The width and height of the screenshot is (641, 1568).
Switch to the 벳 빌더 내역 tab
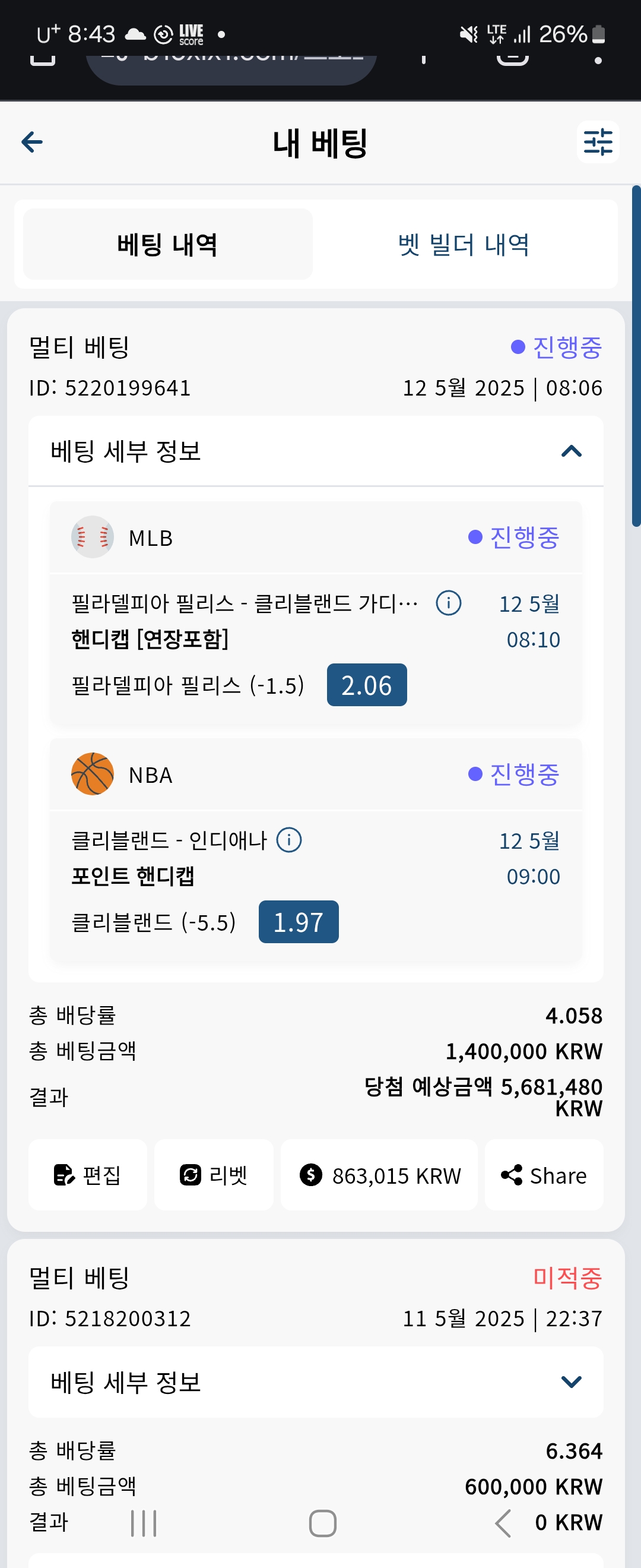tap(464, 244)
